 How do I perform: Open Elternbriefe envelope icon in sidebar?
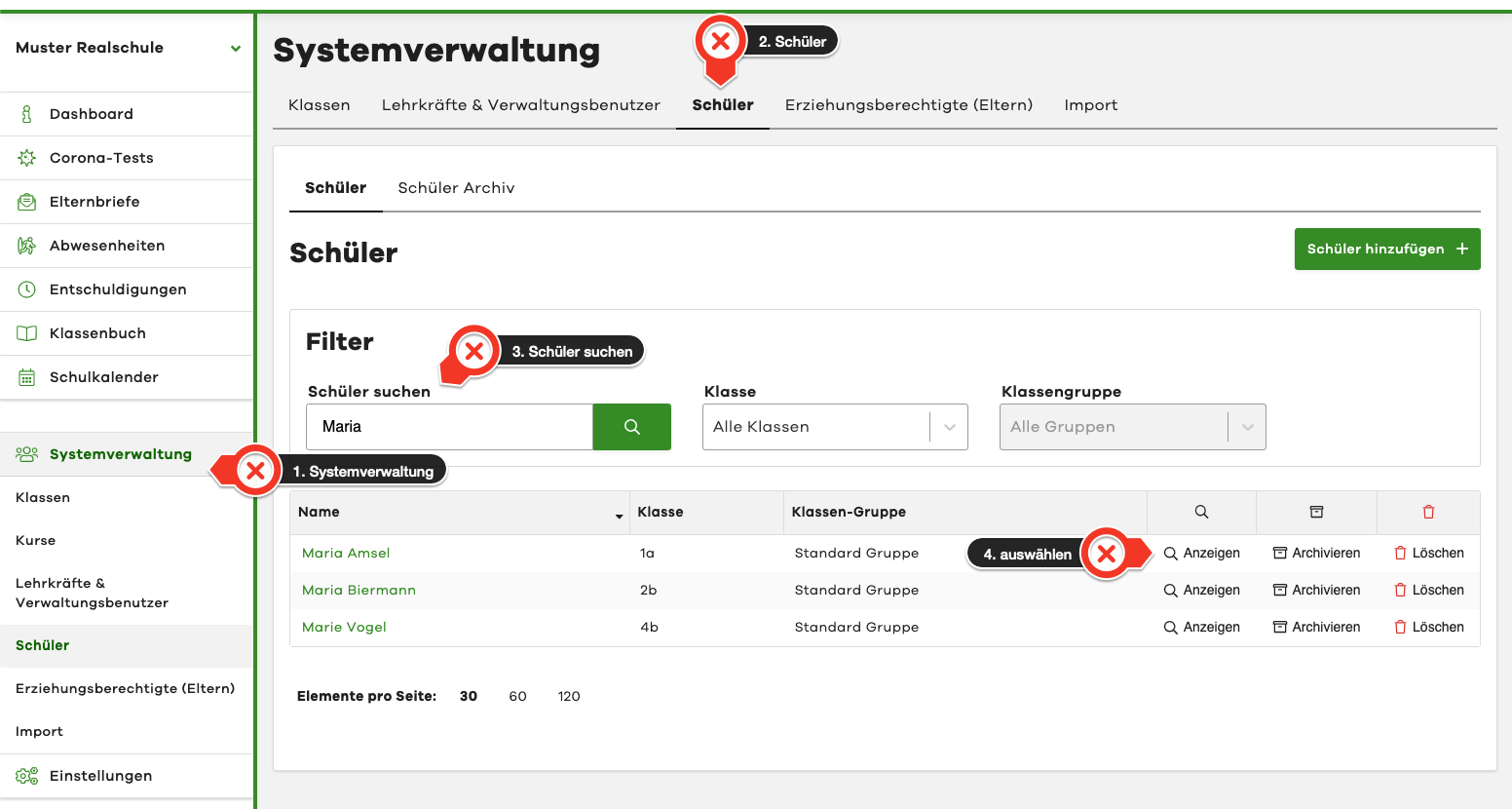pos(27,202)
